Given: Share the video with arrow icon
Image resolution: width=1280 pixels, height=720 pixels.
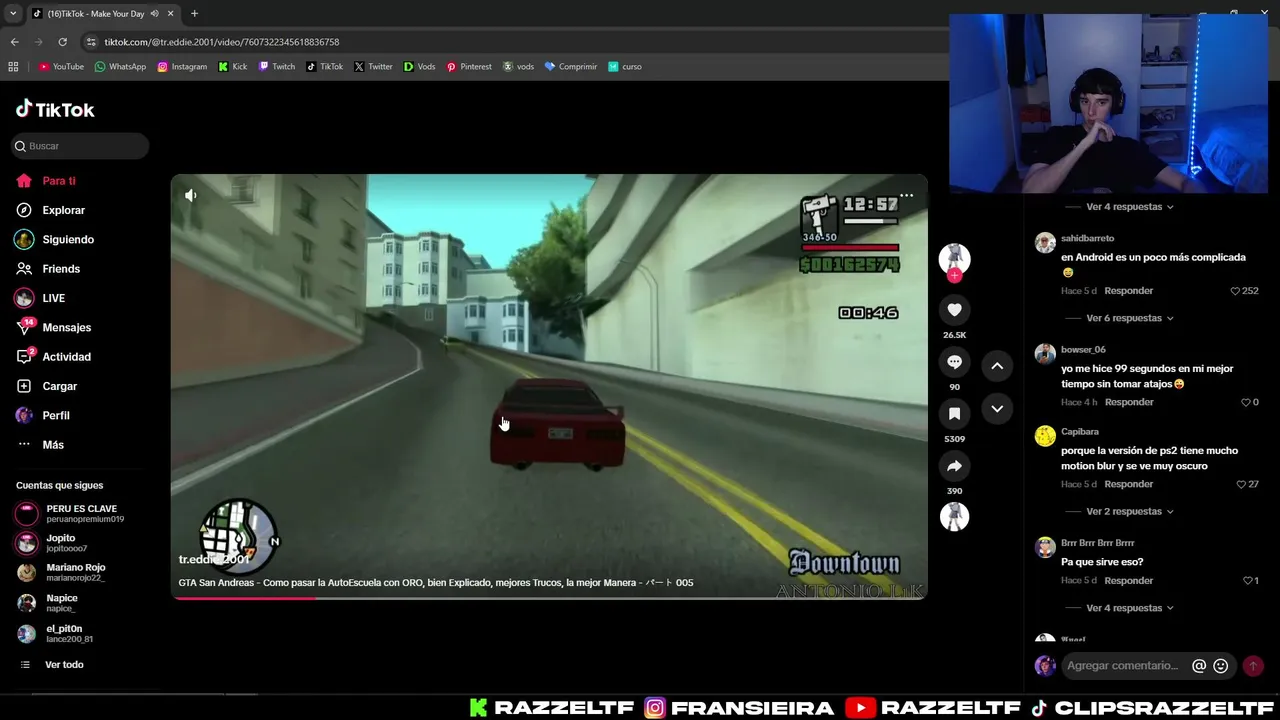Looking at the screenshot, I should (954, 466).
